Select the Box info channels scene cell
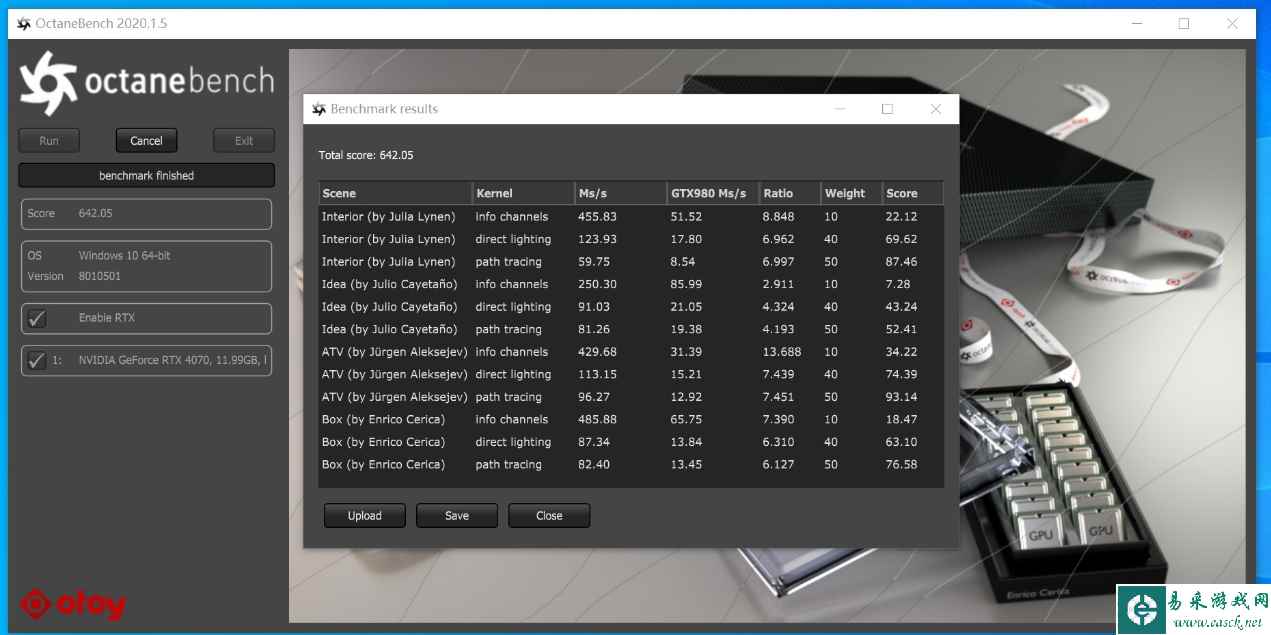The height and width of the screenshot is (635, 1271). pos(383,419)
